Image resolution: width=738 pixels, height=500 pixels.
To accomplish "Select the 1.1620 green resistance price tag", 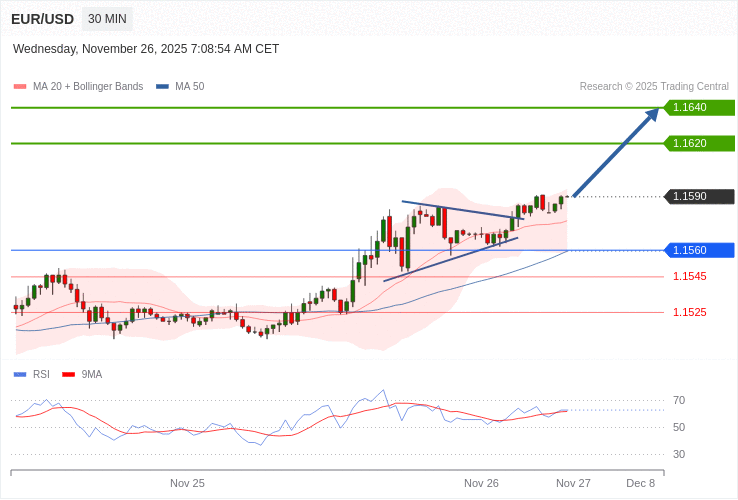I will [x=699, y=143].
